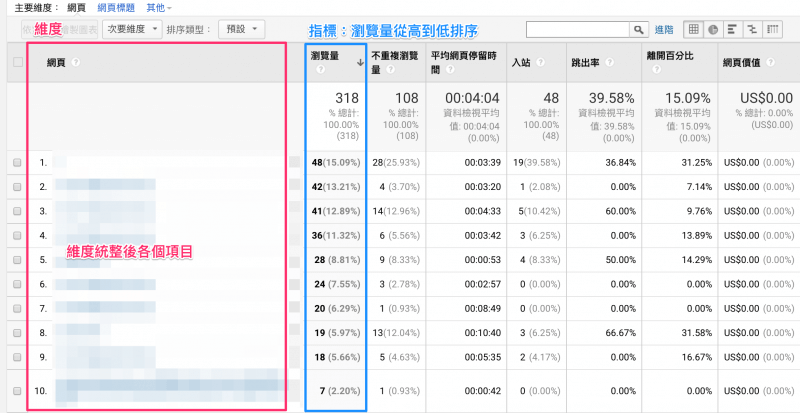The width and height of the screenshot is (800, 413).
Task: Open the 次要維度 dropdown
Action: coord(133,30)
